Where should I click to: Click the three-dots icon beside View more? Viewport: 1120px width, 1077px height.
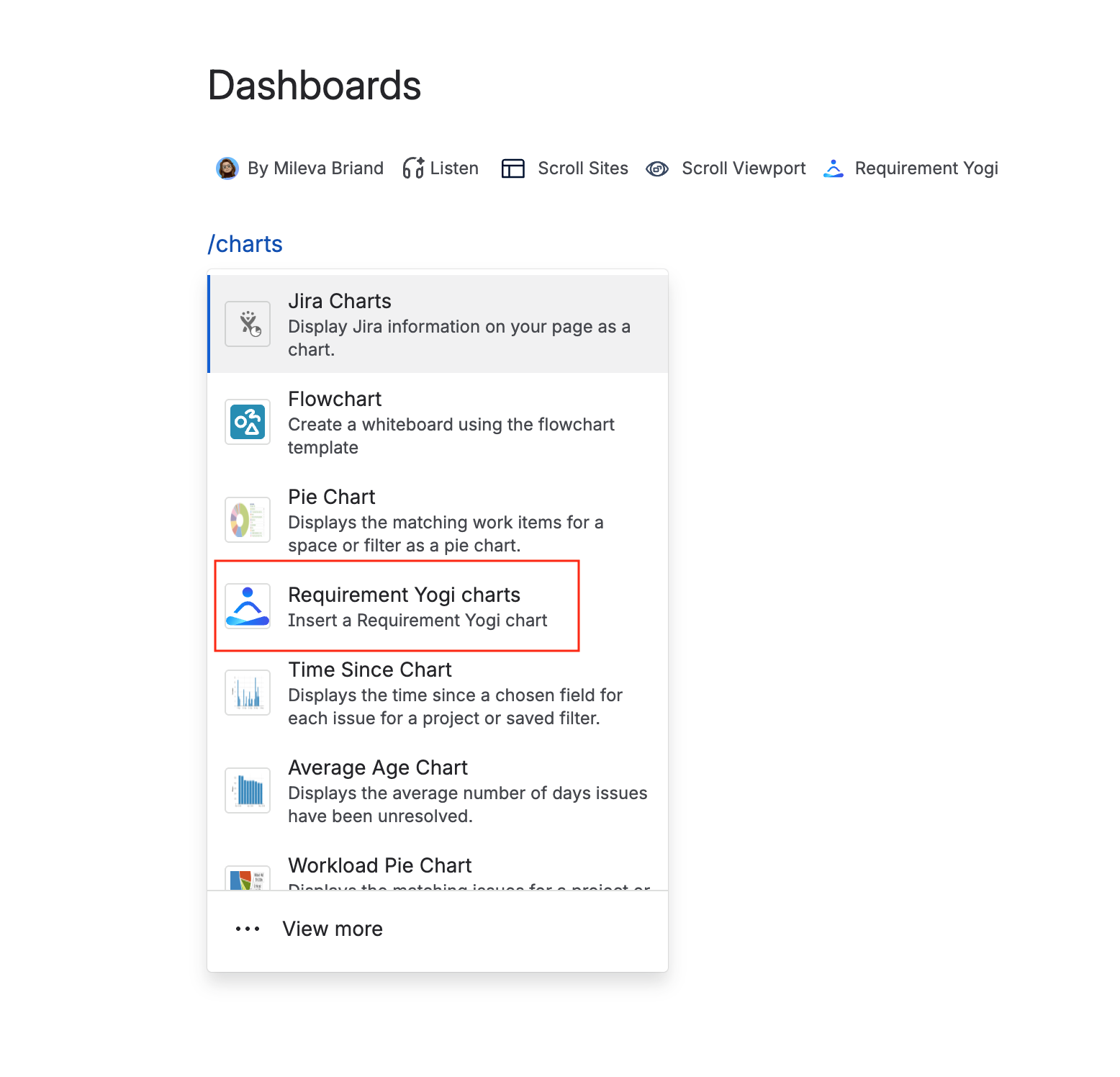pos(248,929)
